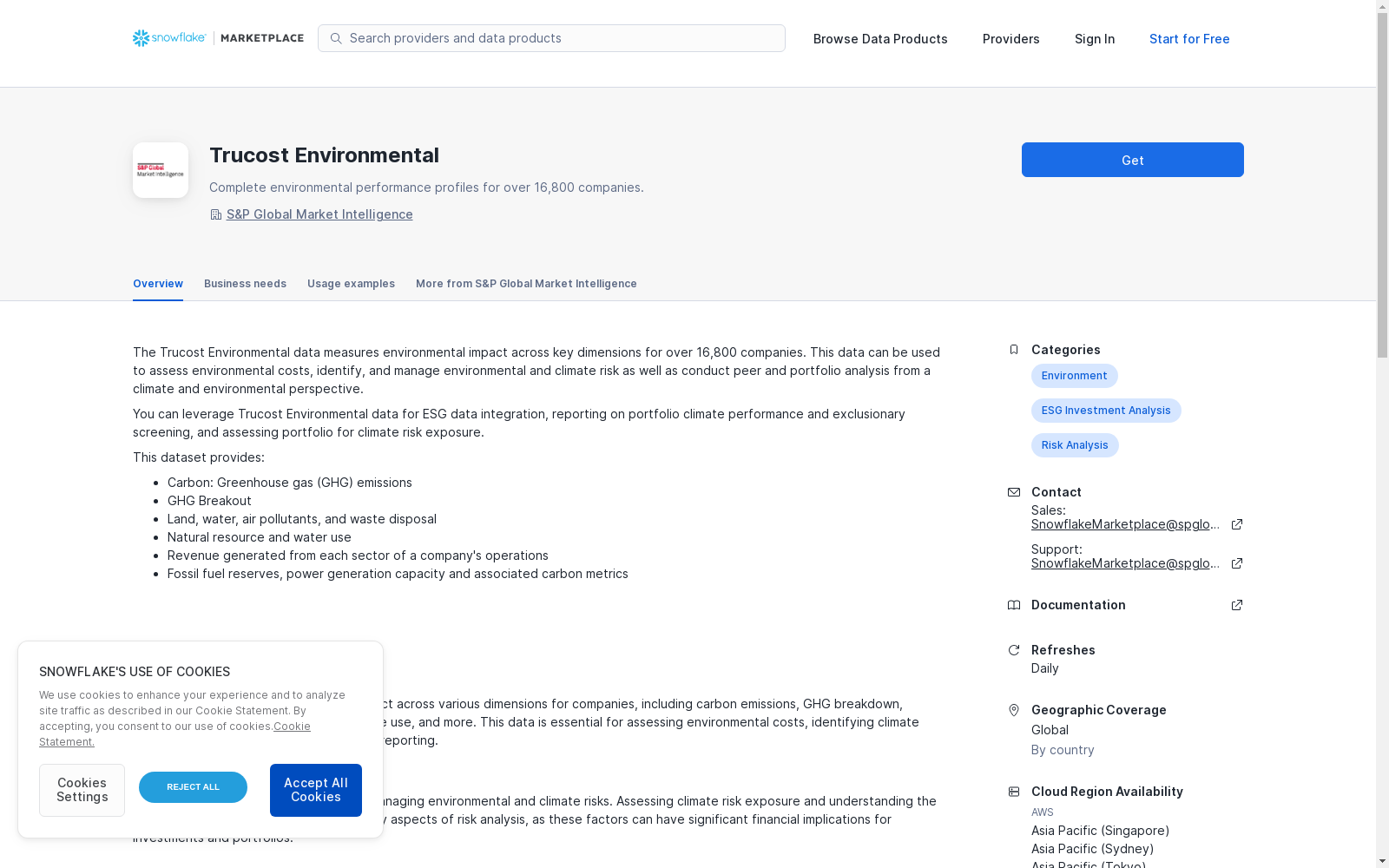
Task: Focus the search providers and data products field
Action: coord(551,38)
